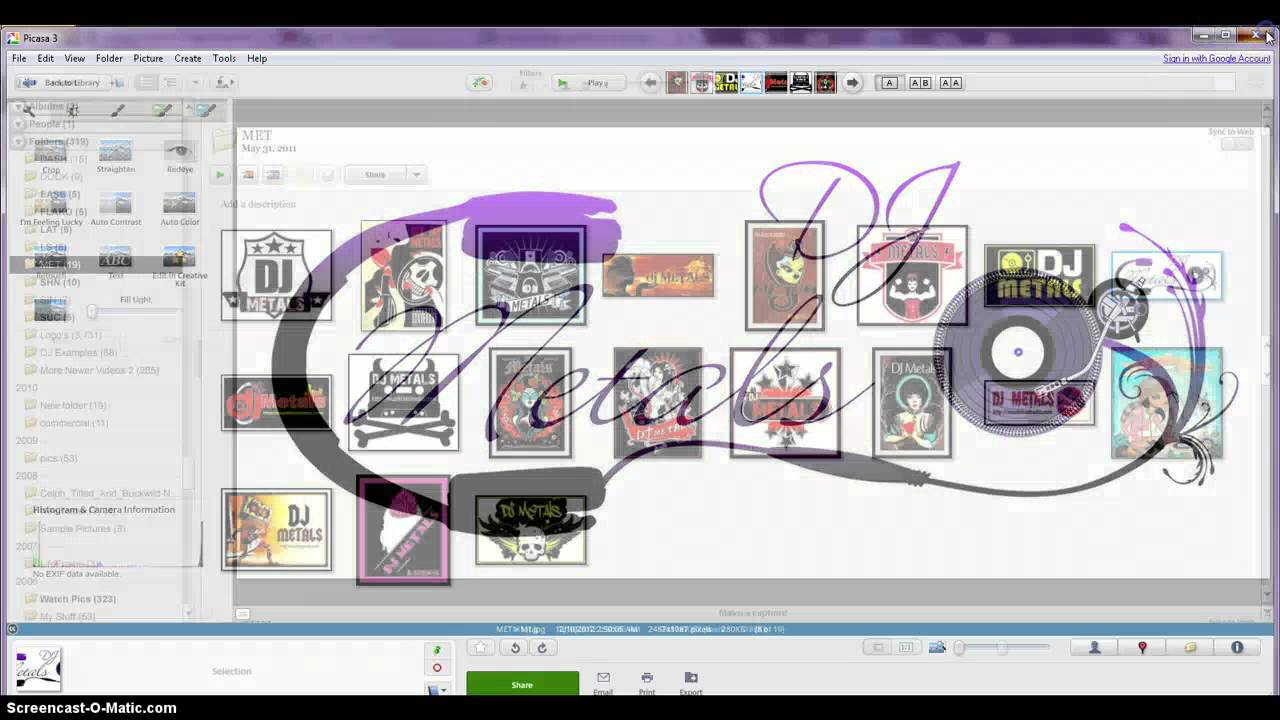The width and height of the screenshot is (1280, 720).
Task: Toggle the People panel icon
Action: tap(1094, 648)
